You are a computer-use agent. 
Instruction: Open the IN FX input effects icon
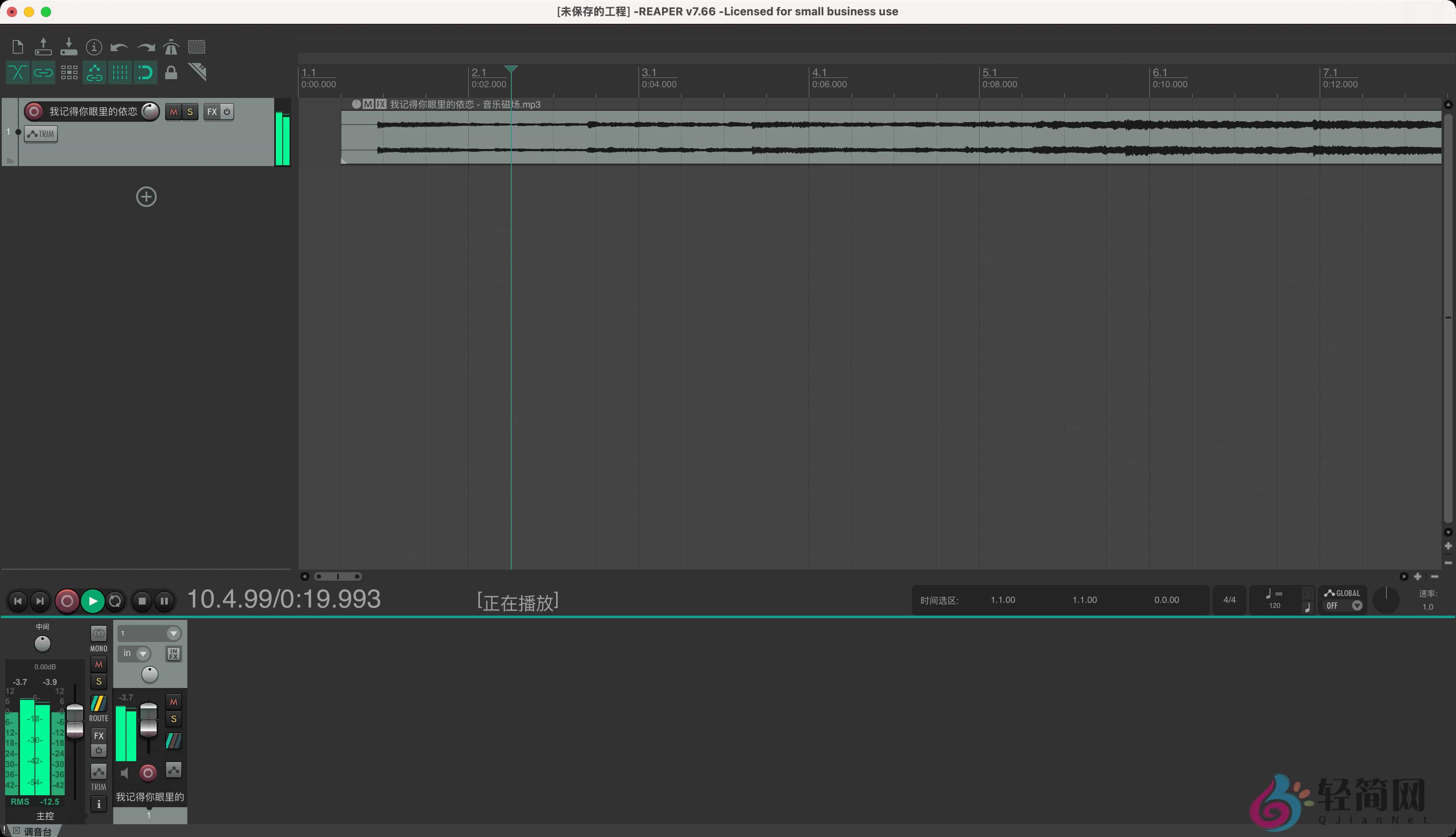click(x=173, y=654)
